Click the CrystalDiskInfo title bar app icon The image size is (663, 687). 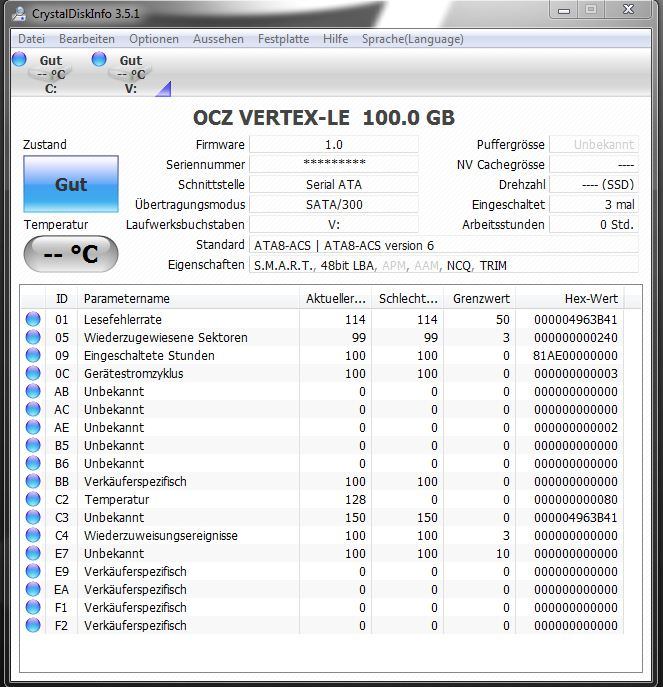pos(19,13)
